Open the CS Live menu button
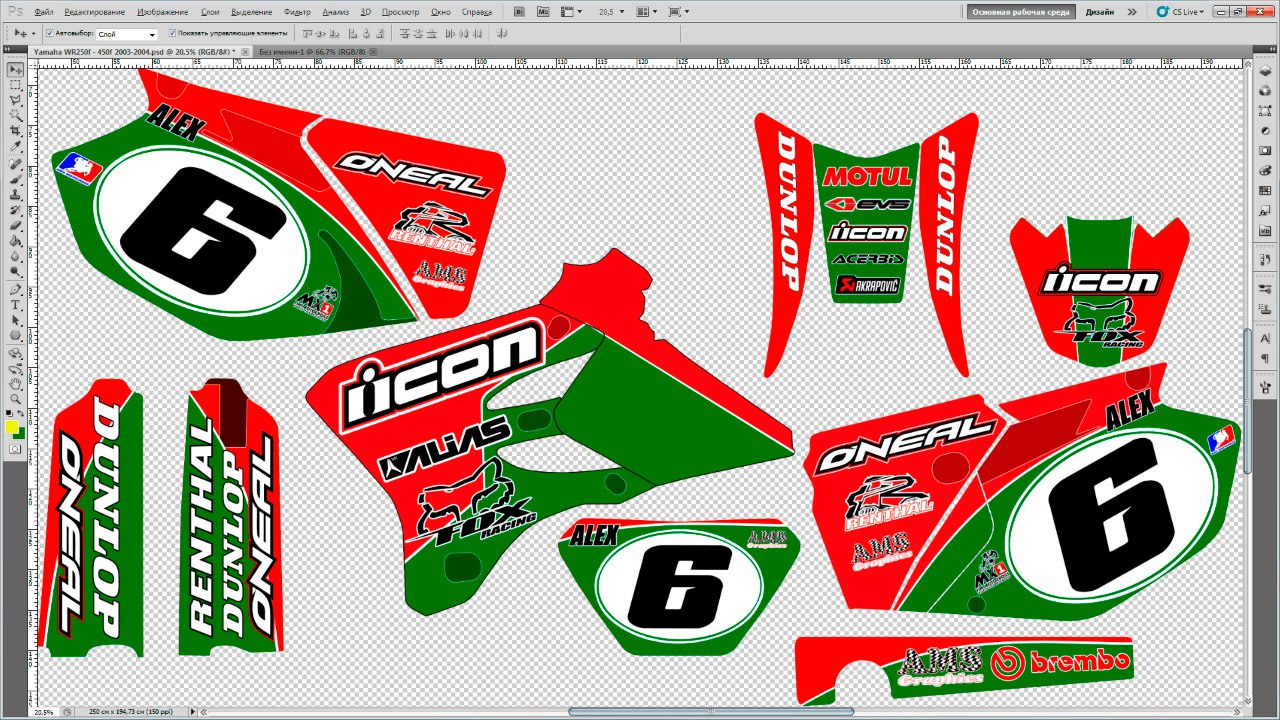Viewport: 1280px width, 720px height. pyautogui.click(x=1181, y=12)
